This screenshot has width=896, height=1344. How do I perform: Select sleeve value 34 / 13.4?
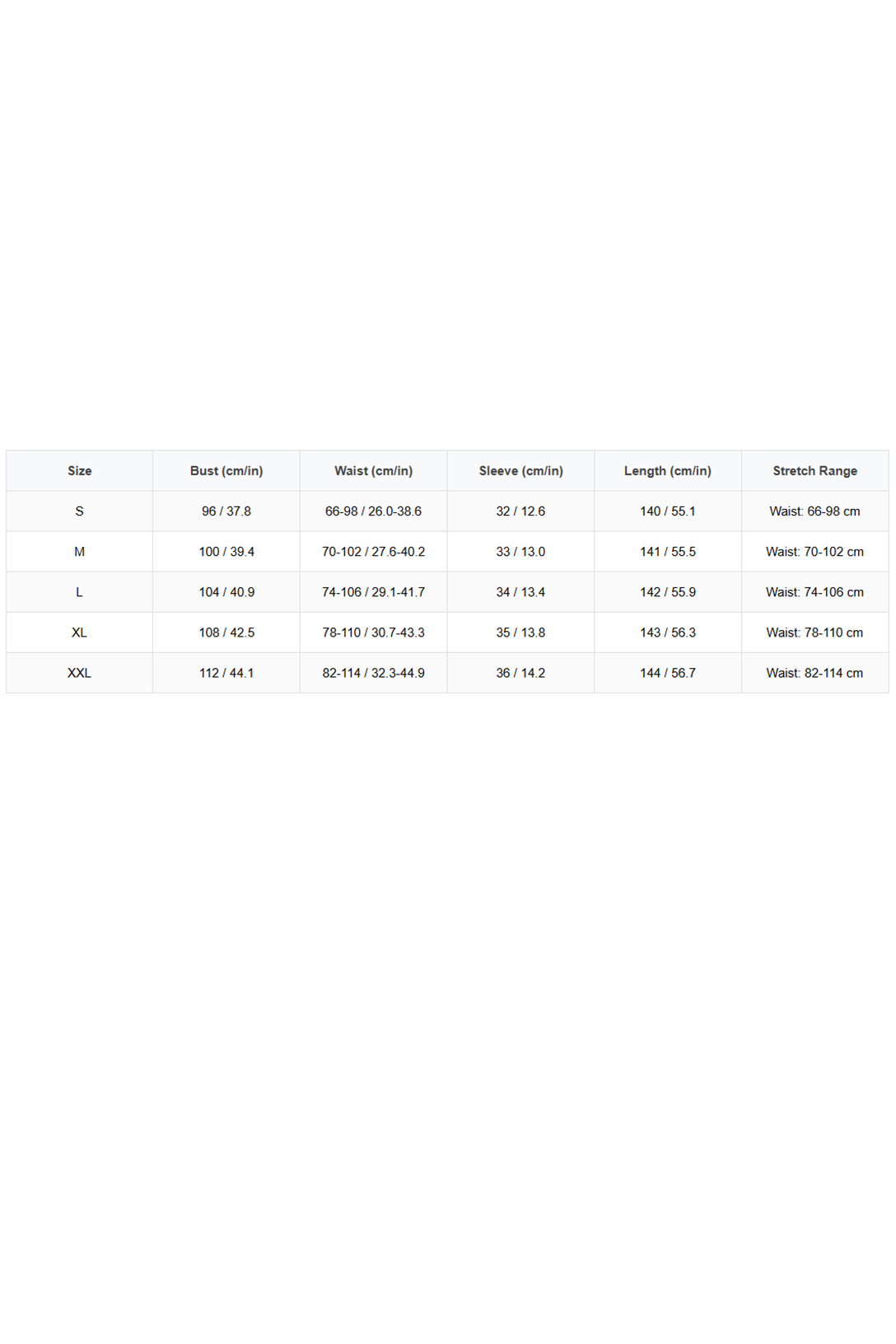point(520,592)
